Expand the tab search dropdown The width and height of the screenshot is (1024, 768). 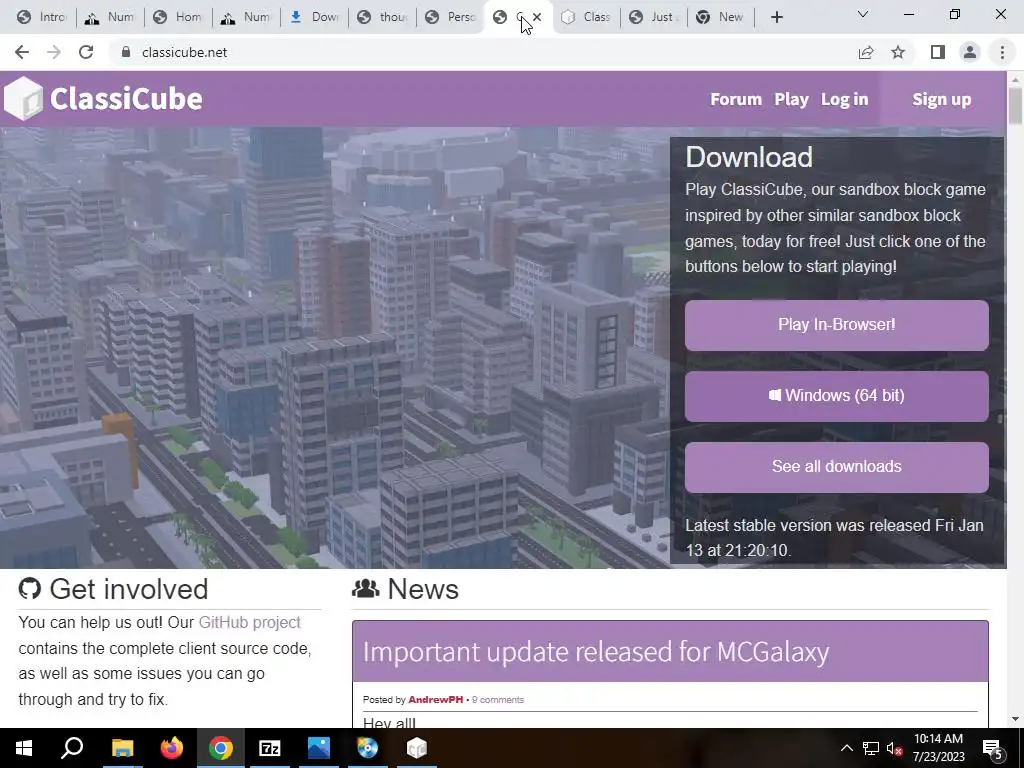863,14
